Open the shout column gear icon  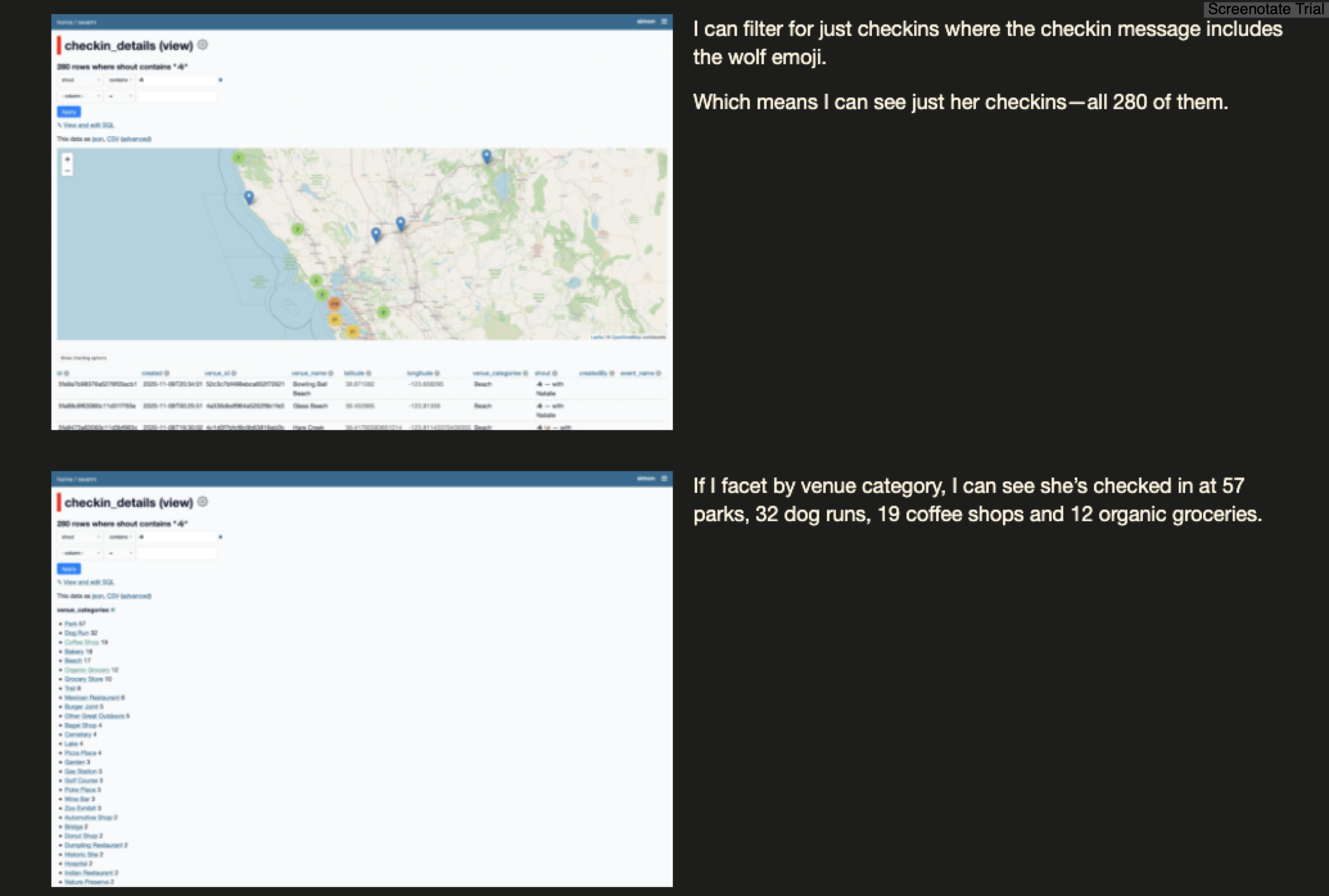pos(555,373)
